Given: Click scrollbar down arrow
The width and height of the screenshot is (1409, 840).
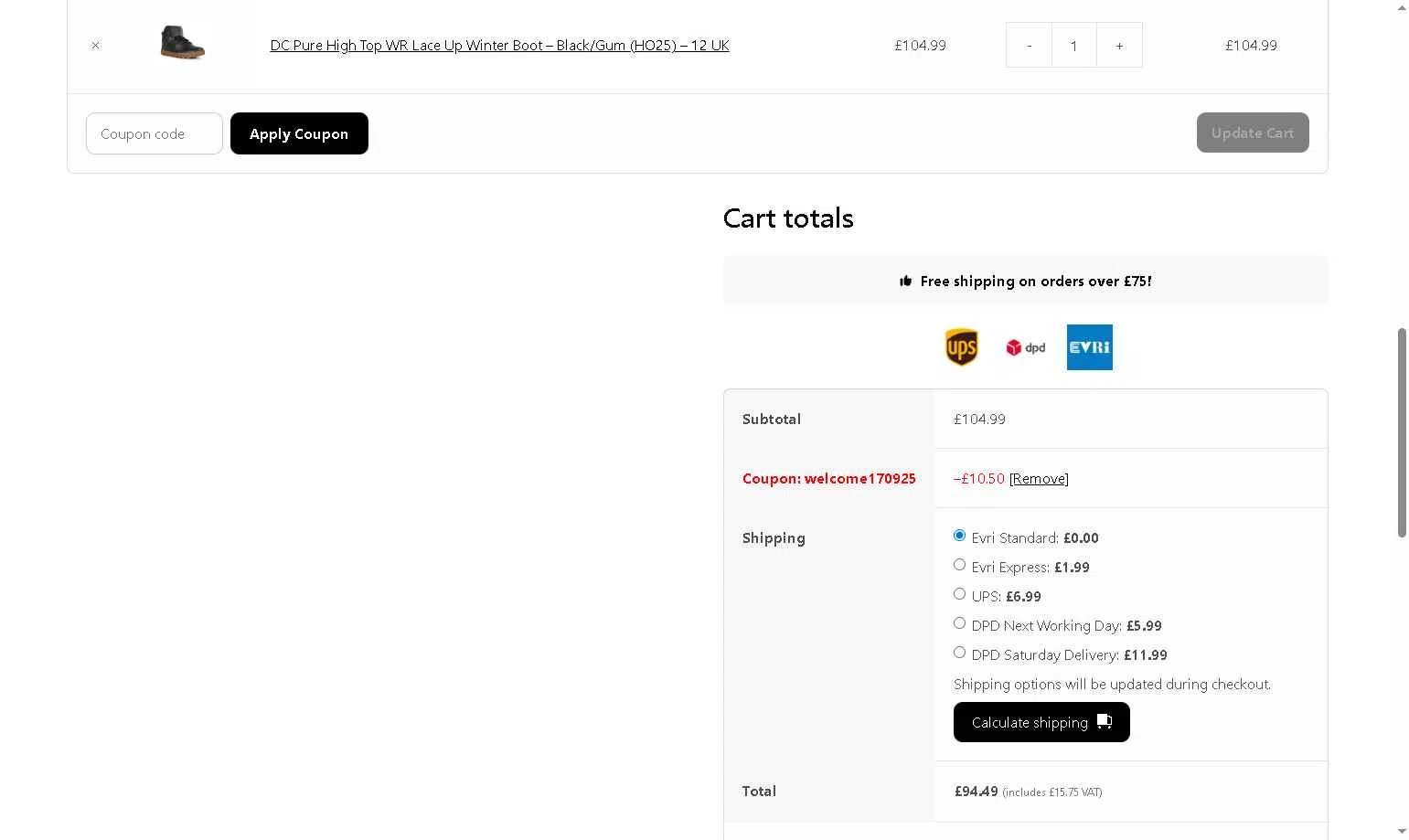Looking at the screenshot, I should [x=1402, y=831].
